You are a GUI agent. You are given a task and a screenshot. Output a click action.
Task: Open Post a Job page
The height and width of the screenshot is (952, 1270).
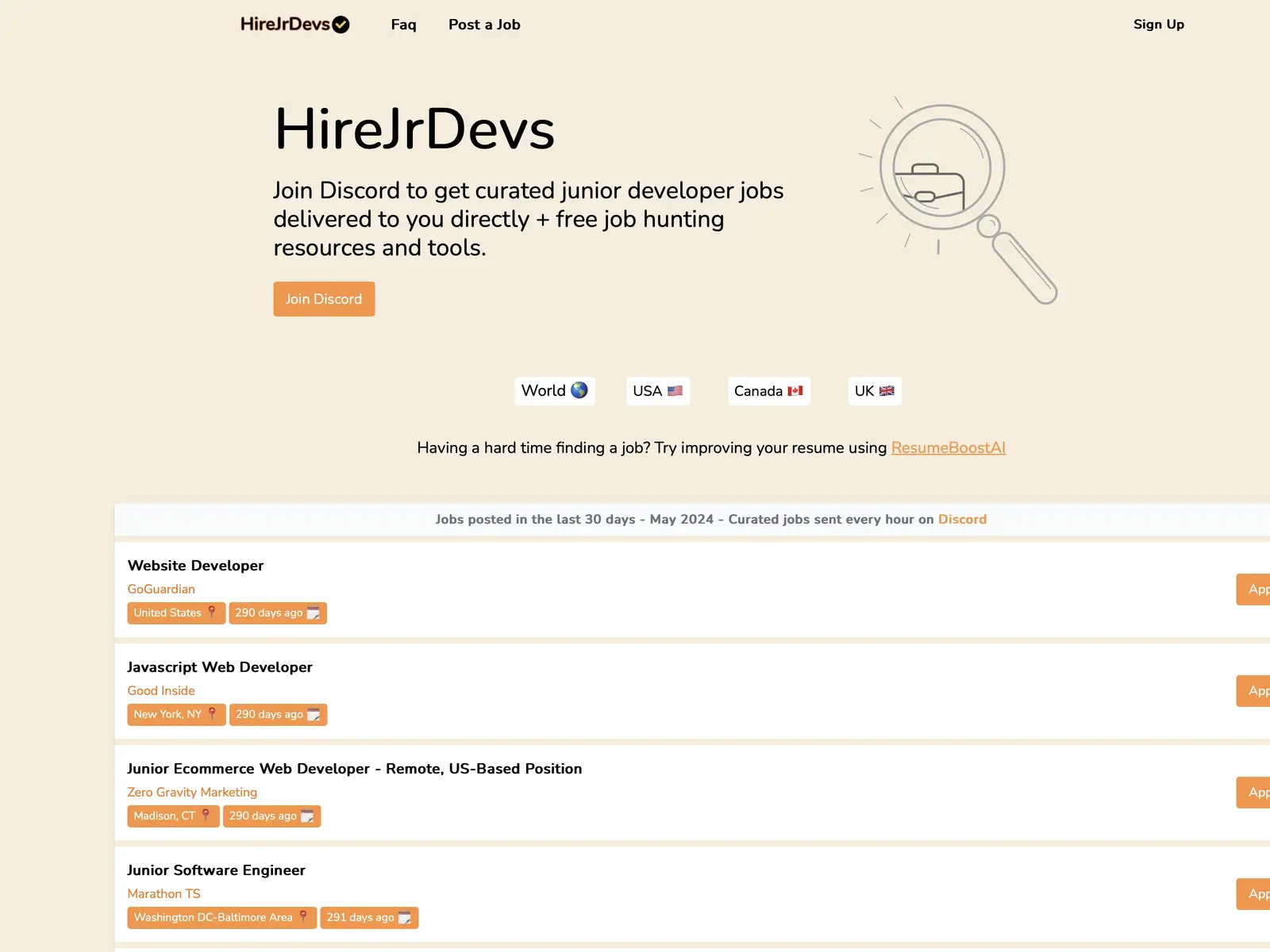point(484,25)
